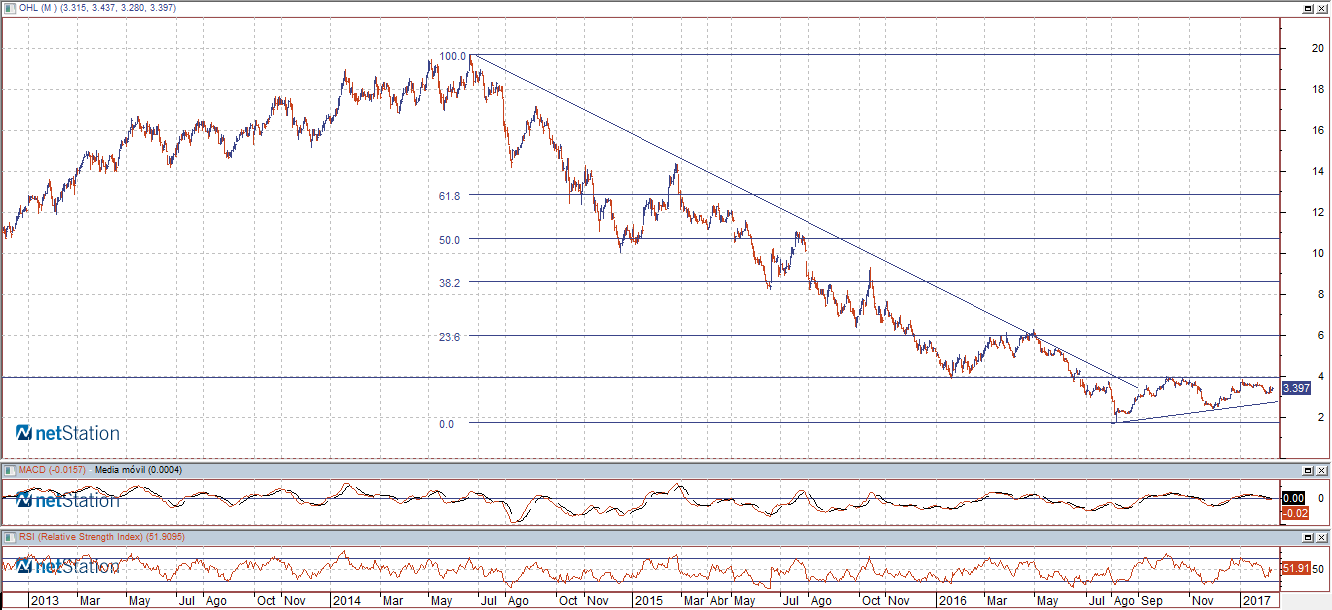1332x610 pixels.
Task: Click the OHL chart panel icon
Action: click(8, 8)
